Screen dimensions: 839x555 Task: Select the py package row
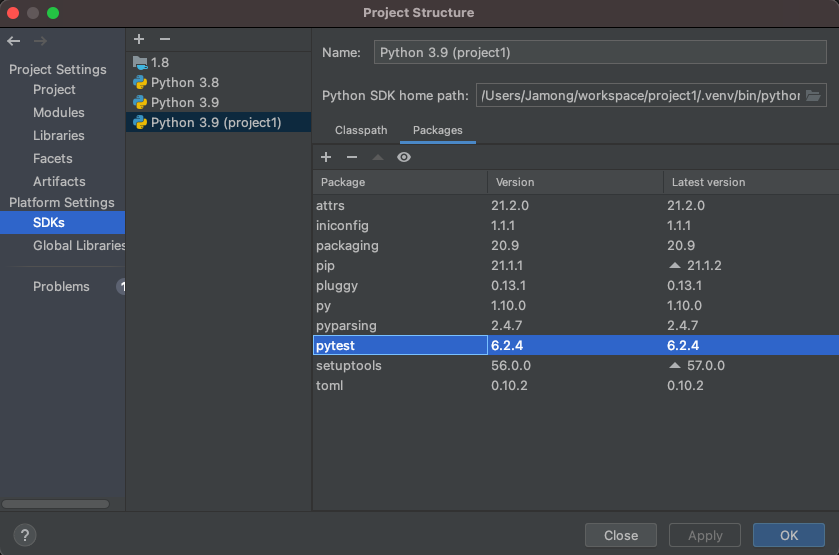tap(576, 306)
